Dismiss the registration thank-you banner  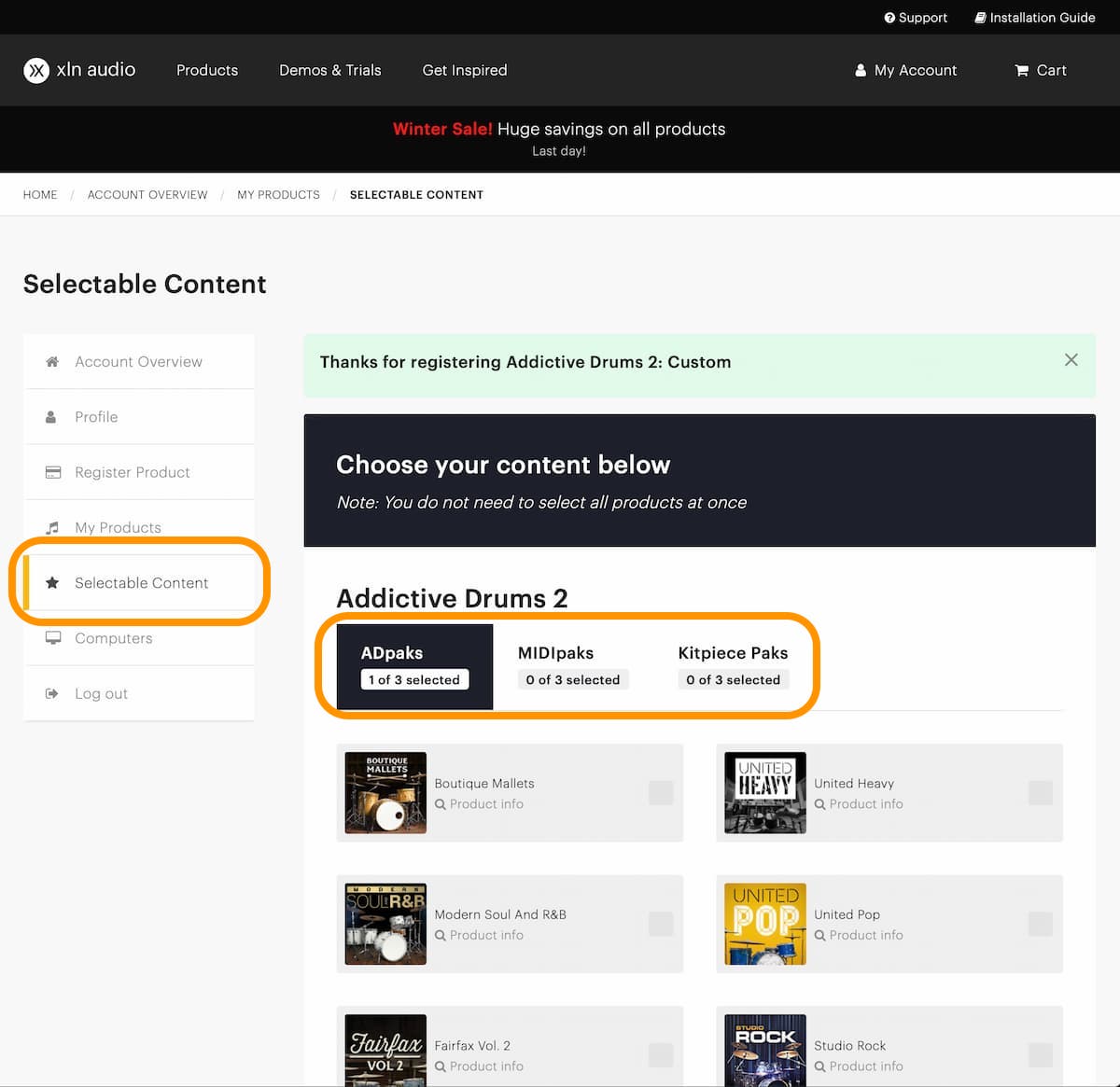(1071, 360)
